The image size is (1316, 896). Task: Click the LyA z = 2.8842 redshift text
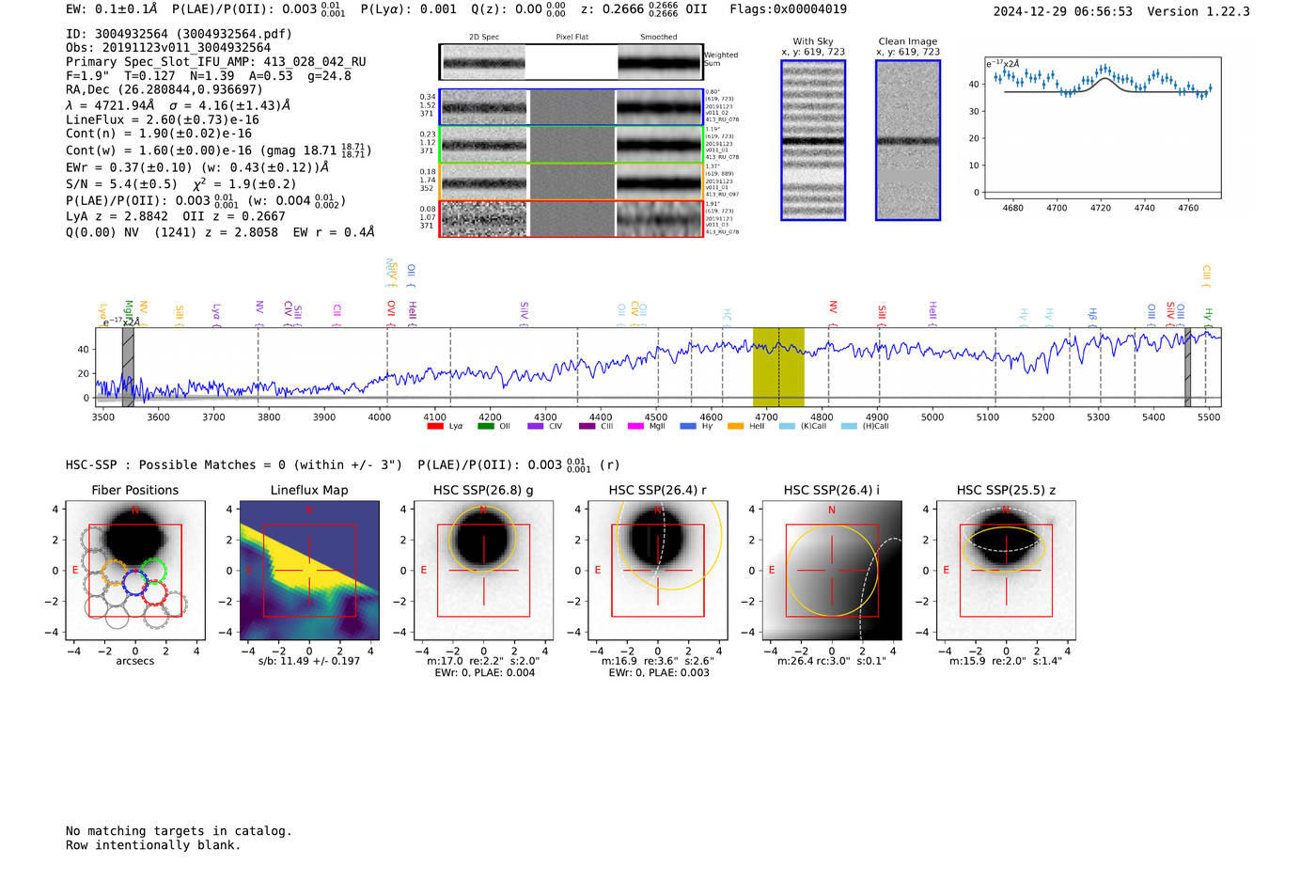click(117, 216)
